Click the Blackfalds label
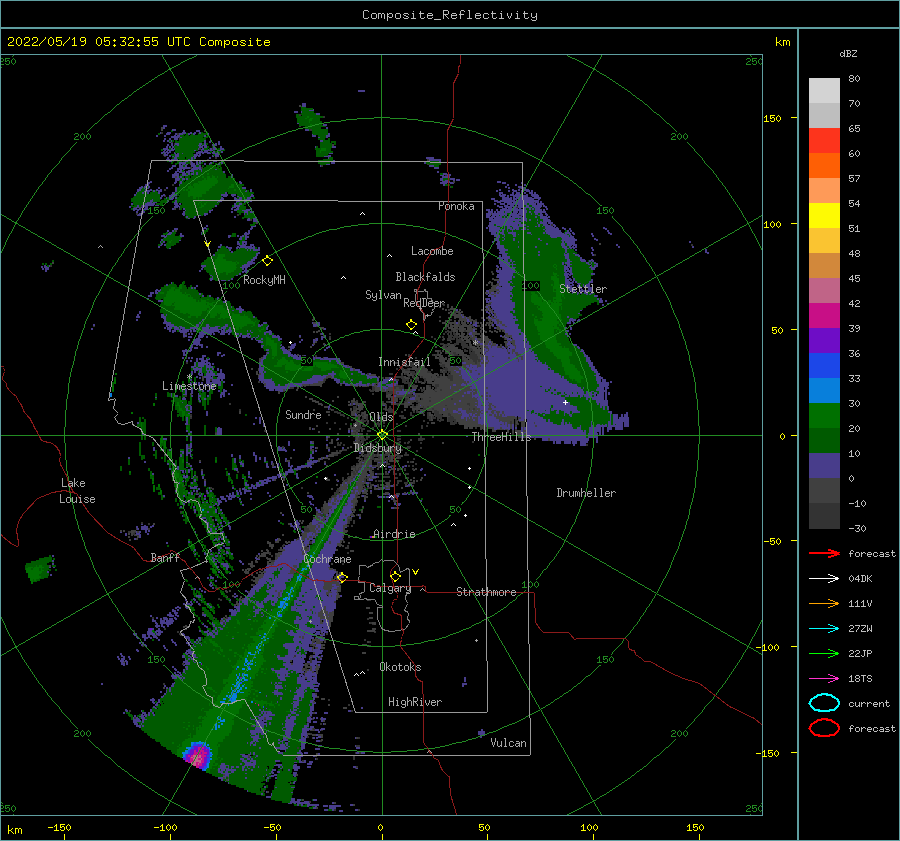The width and height of the screenshot is (900, 841). (425, 277)
